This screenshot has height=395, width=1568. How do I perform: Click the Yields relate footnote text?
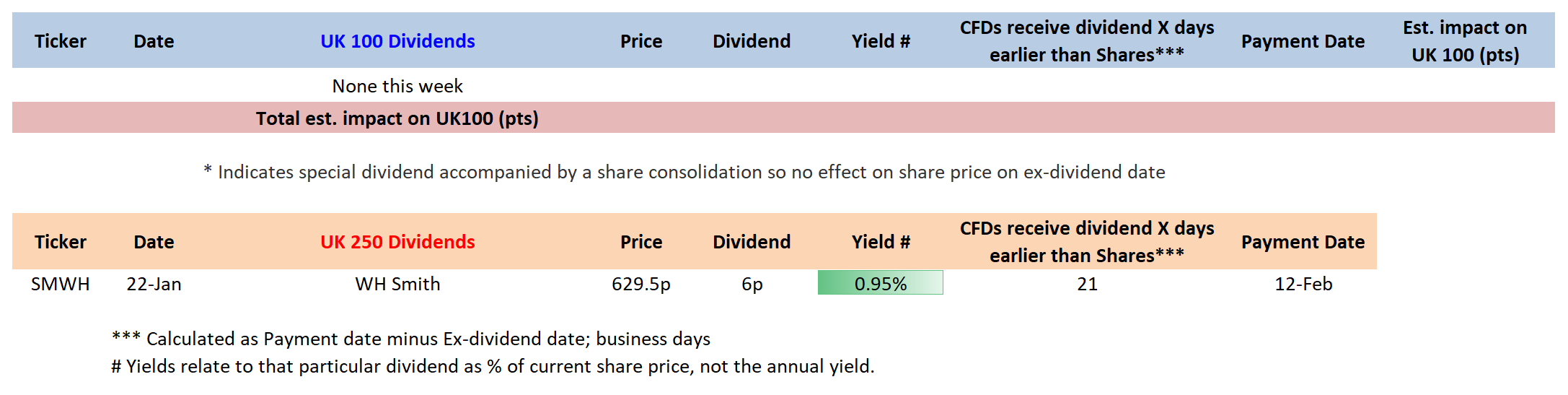click(x=493, y=366)
